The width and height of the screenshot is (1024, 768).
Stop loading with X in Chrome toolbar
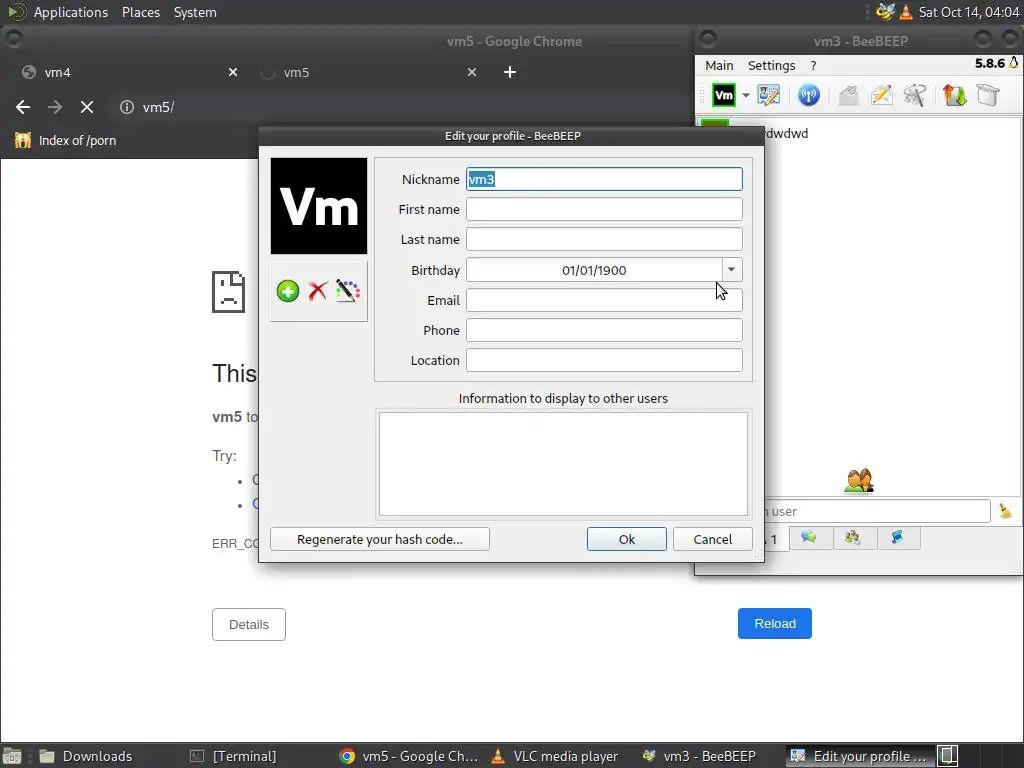pos(87,107)
